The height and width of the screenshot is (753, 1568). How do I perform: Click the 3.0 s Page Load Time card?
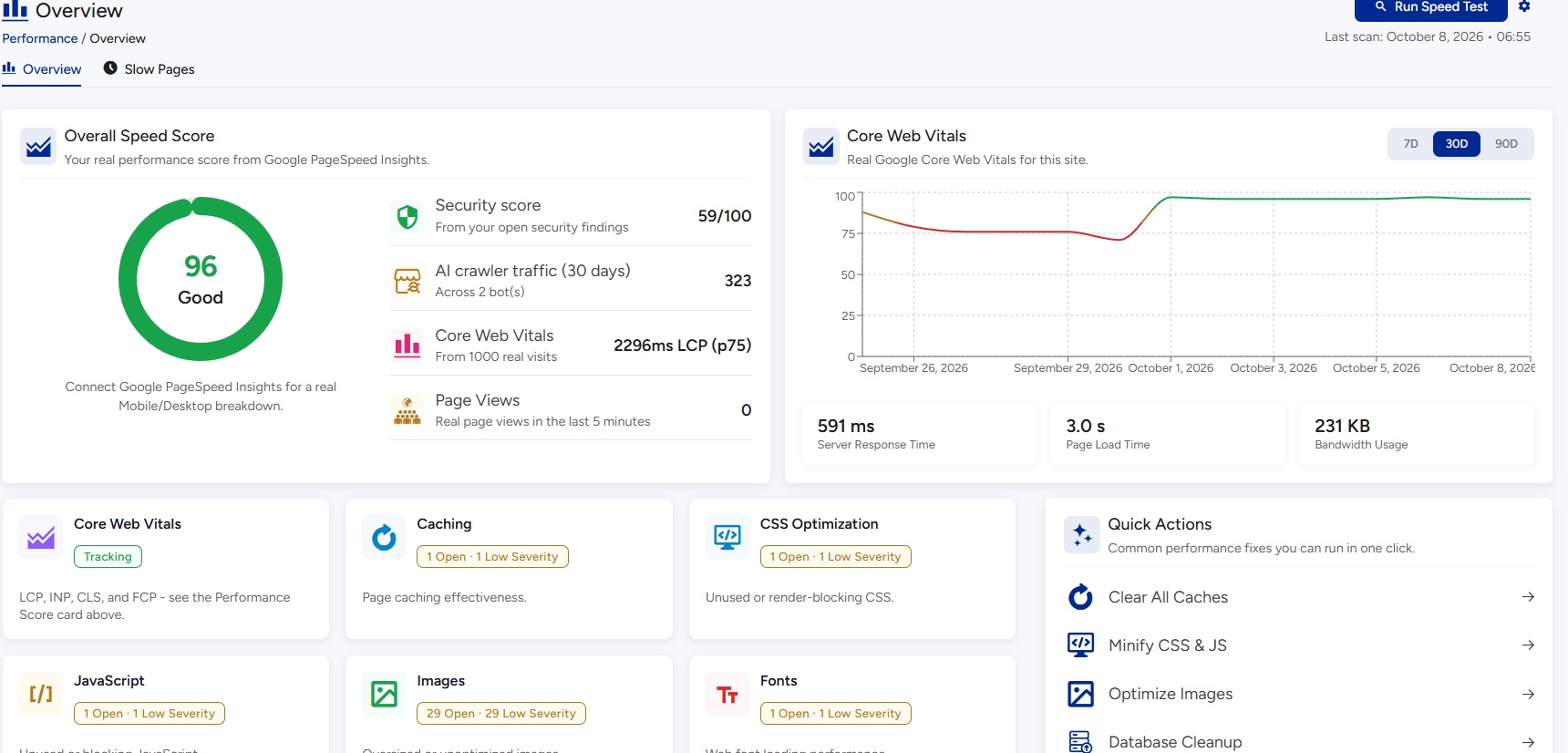1168,435
